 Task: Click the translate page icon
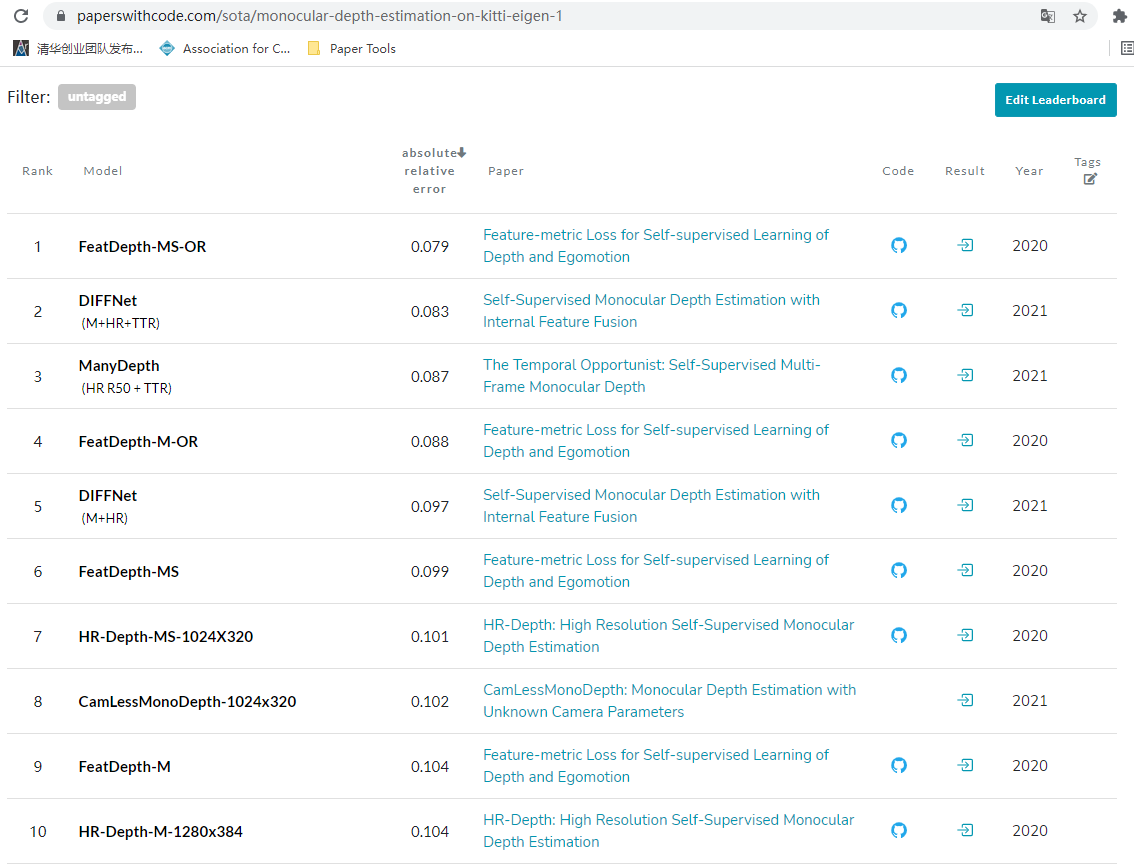(1047, 16)
